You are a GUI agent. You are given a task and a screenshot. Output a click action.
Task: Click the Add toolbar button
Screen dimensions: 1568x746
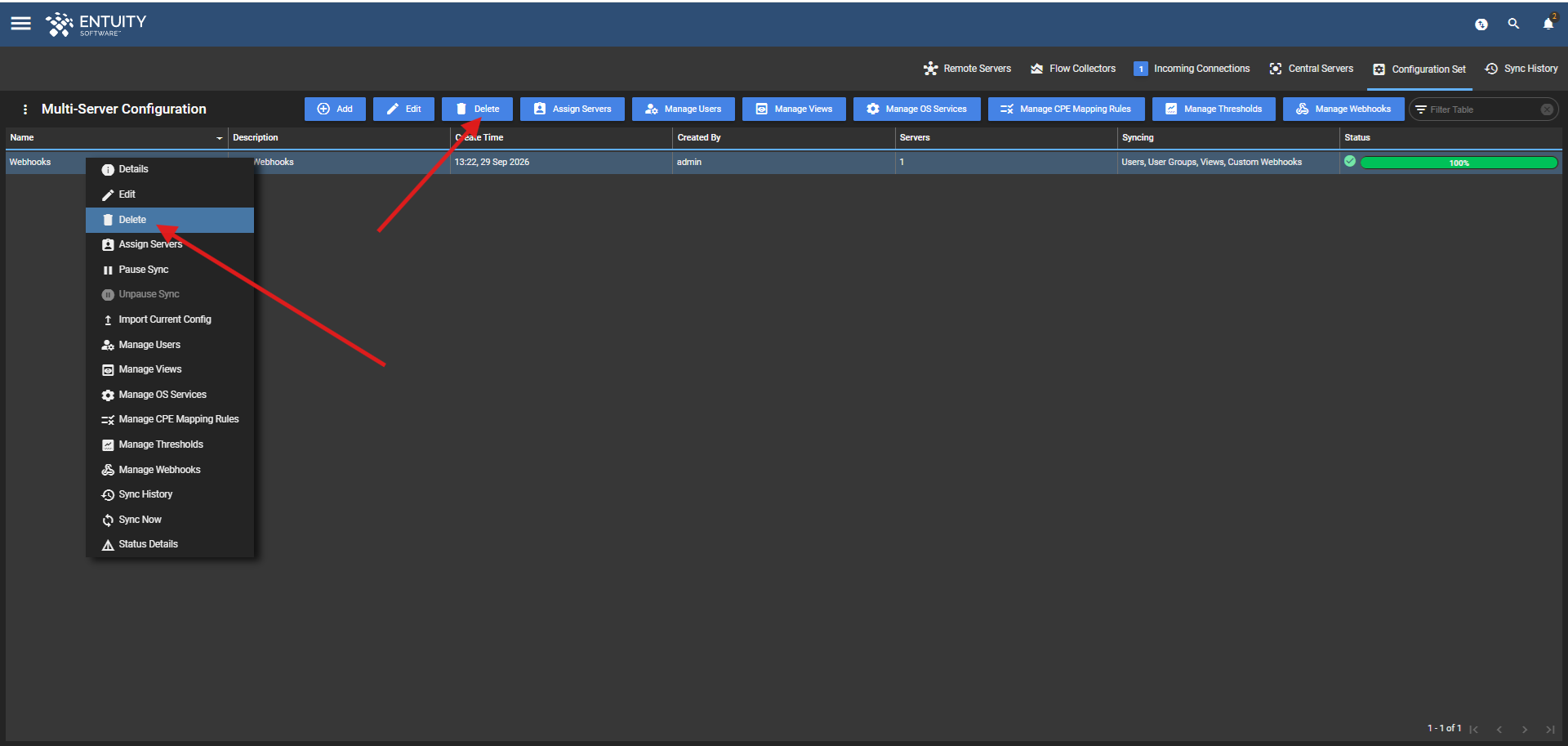click(x=335, y=109)
